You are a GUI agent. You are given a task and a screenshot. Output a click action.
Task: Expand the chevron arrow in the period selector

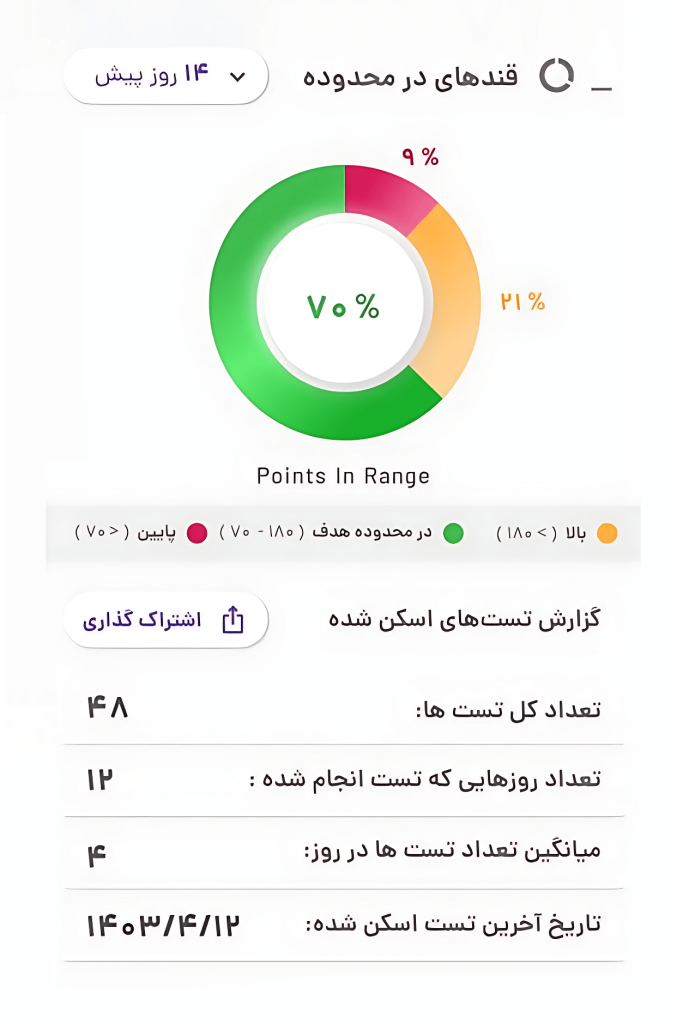pos(237,77)
